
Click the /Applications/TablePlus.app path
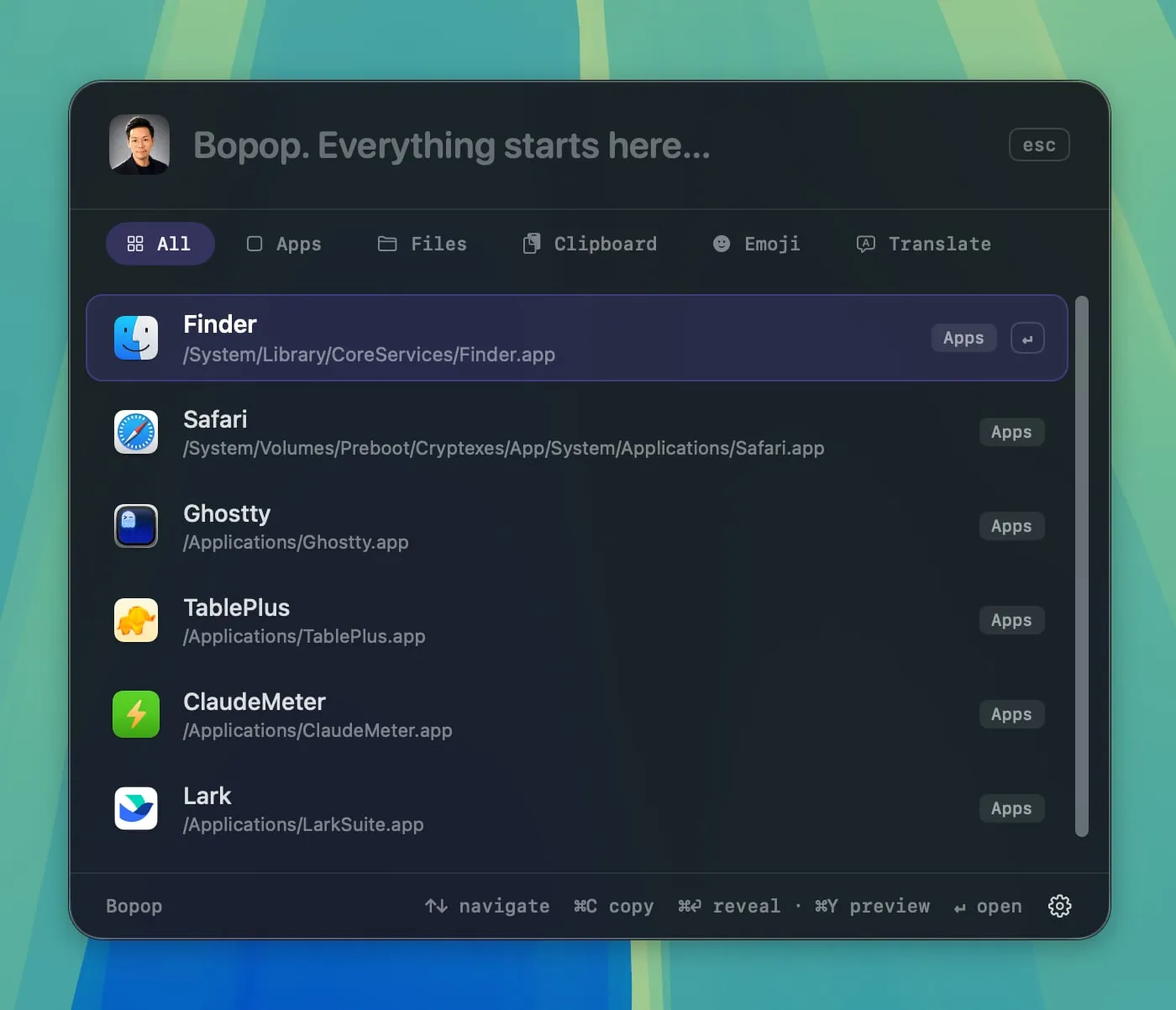(304, 637)
